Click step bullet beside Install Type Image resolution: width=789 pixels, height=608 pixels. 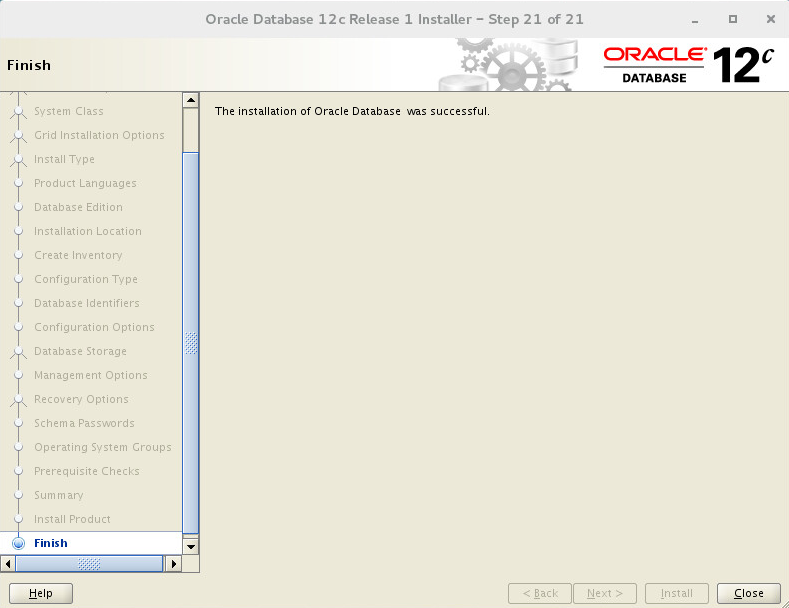coord(19,159)
